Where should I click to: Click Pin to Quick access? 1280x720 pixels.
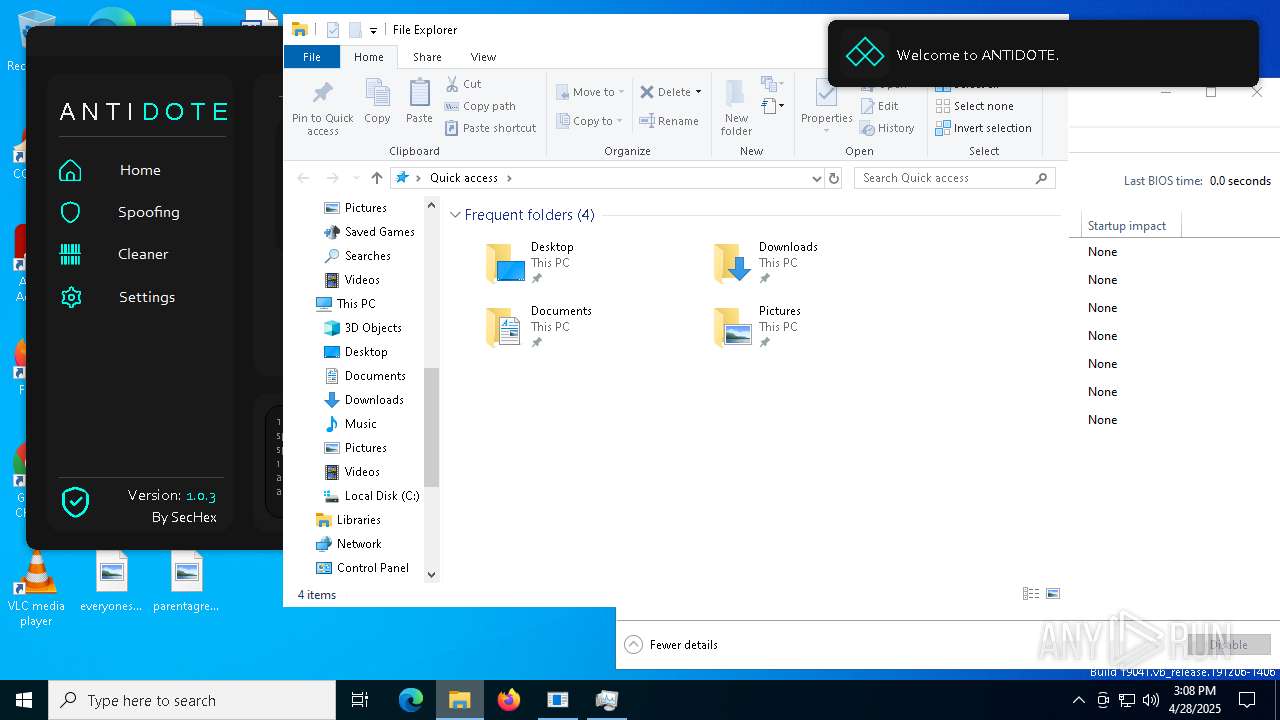322,109
